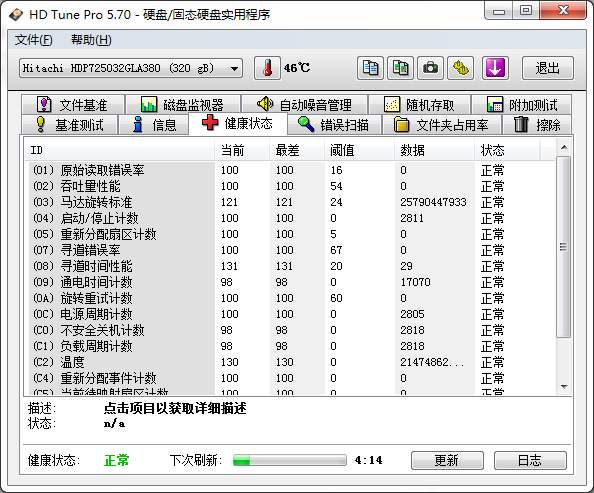The width and height of the screenshot is (594, 493).
Task: Switch to the 擦除 tab
Action: click(537, 125)
